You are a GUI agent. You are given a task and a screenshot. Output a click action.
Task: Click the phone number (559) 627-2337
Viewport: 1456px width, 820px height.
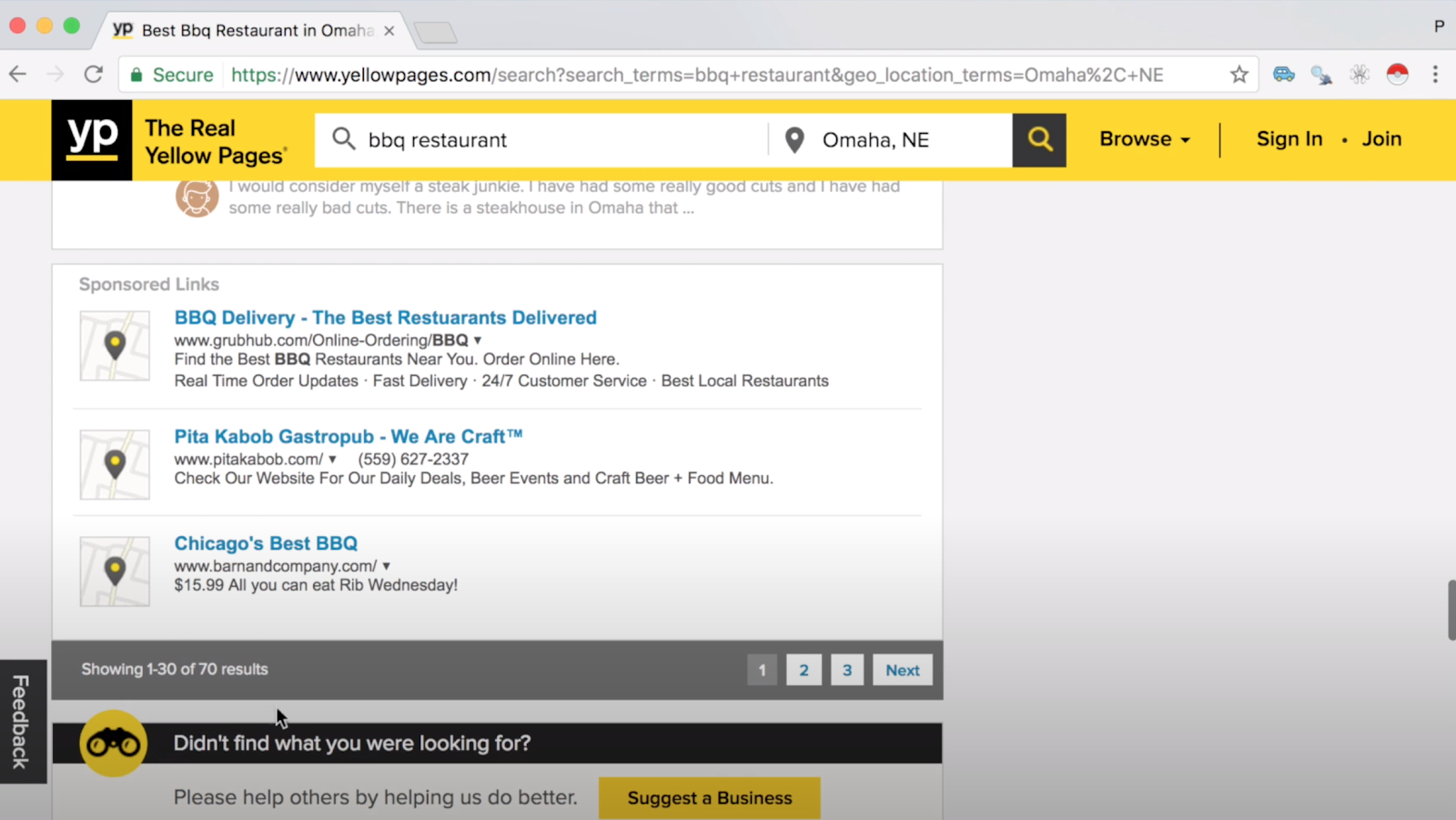[413, 460]
